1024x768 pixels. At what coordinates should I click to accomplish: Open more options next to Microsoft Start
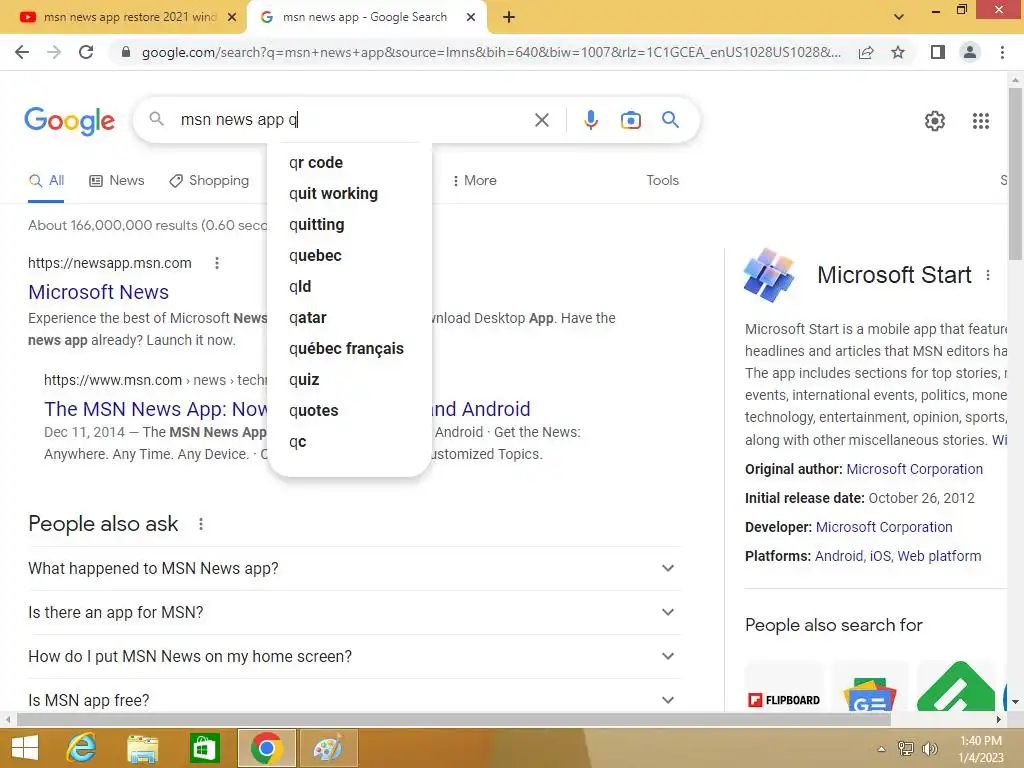click(988, 275)
